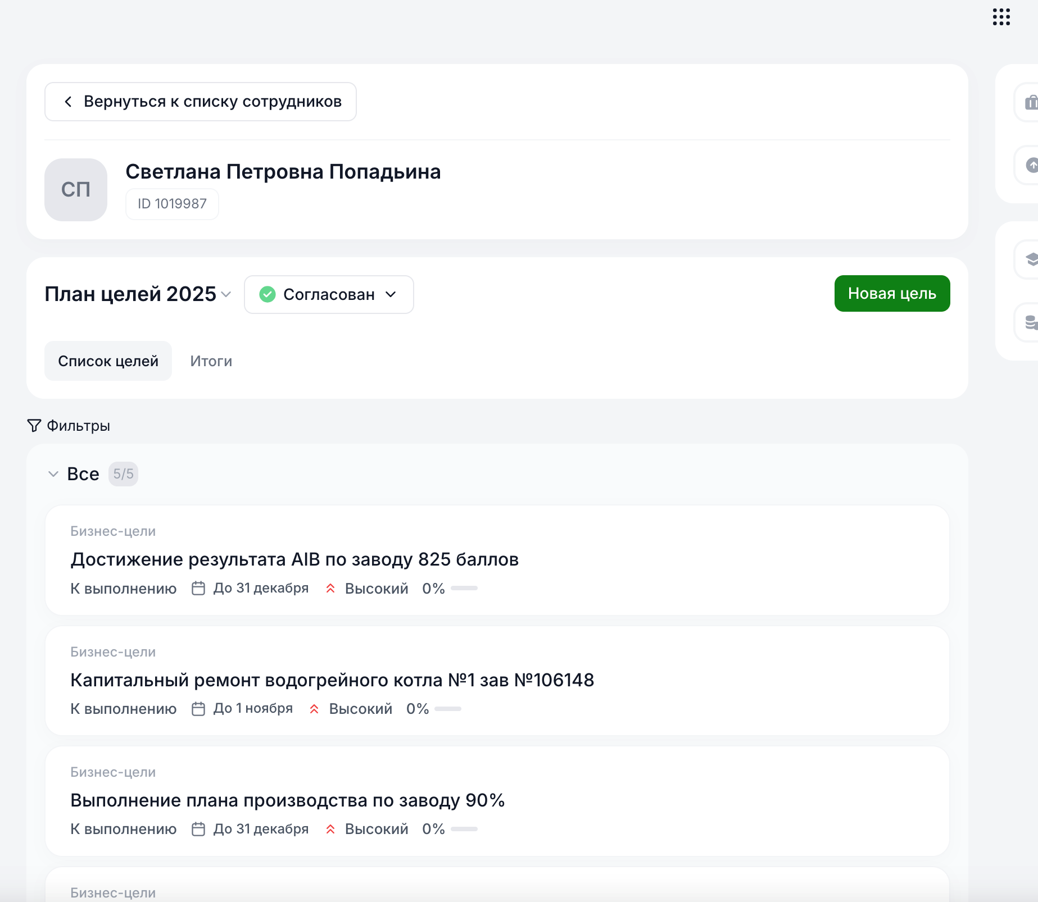
Task: Click the Новая цель button
Action: 891,294
